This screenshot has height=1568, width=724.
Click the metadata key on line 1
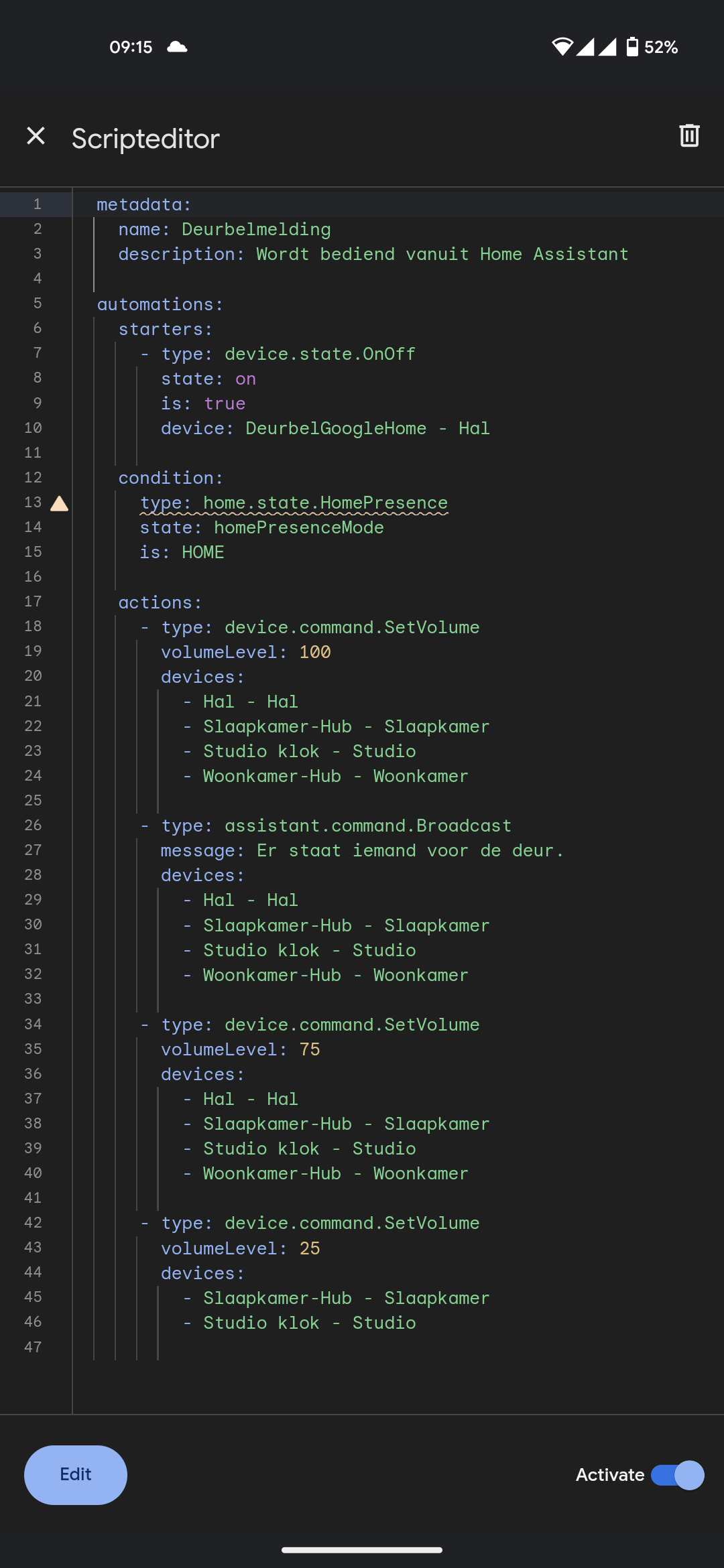143,204
